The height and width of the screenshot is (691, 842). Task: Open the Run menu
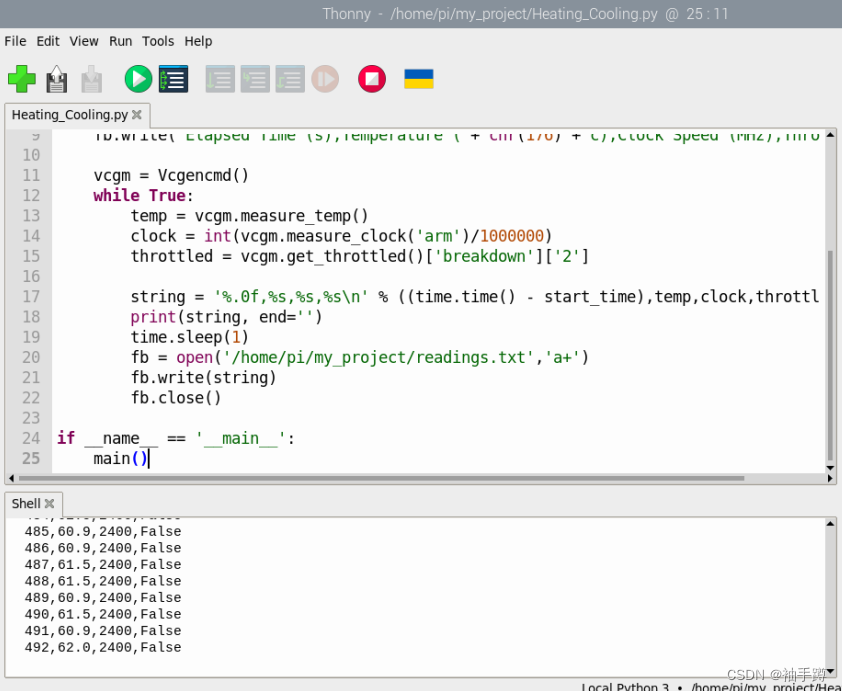click(120, 41)
